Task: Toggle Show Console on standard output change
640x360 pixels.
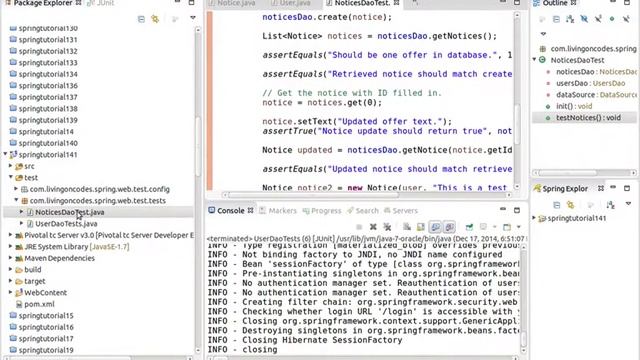Action: [436, 227]
